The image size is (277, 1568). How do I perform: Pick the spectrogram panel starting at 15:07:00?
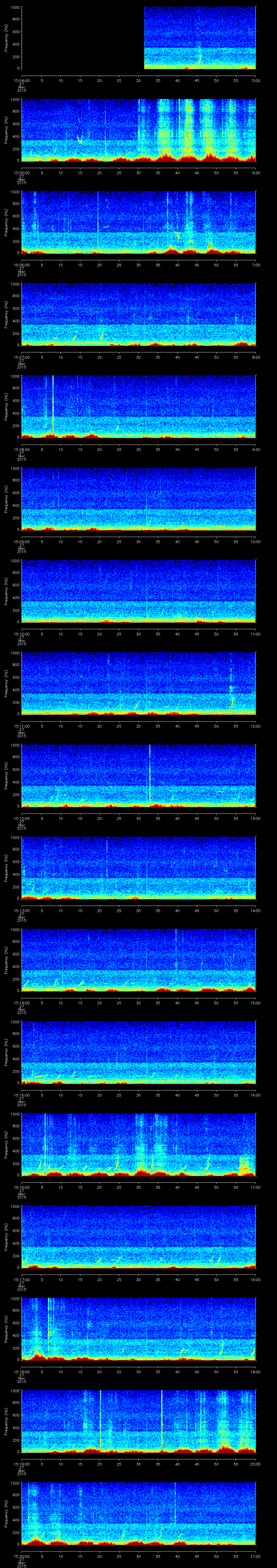click(x=139, y=315)
